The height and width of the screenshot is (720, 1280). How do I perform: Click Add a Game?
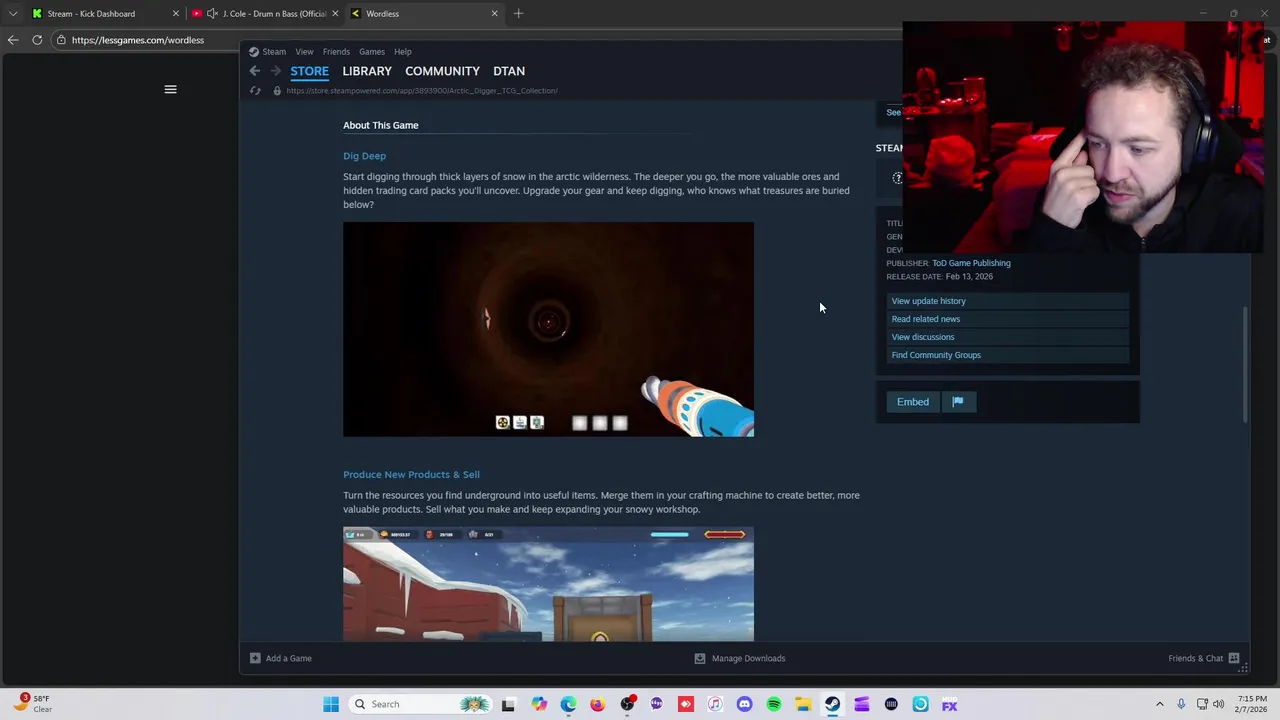281,658
